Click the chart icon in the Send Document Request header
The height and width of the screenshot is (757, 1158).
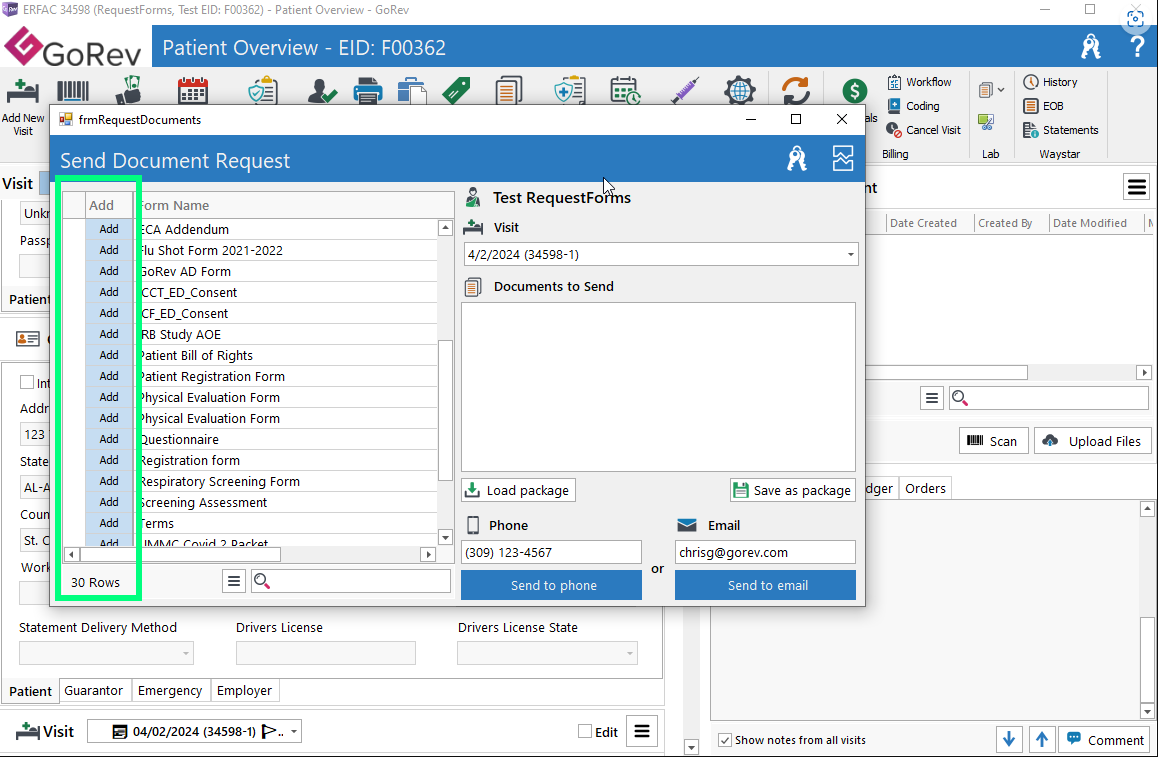843,159
